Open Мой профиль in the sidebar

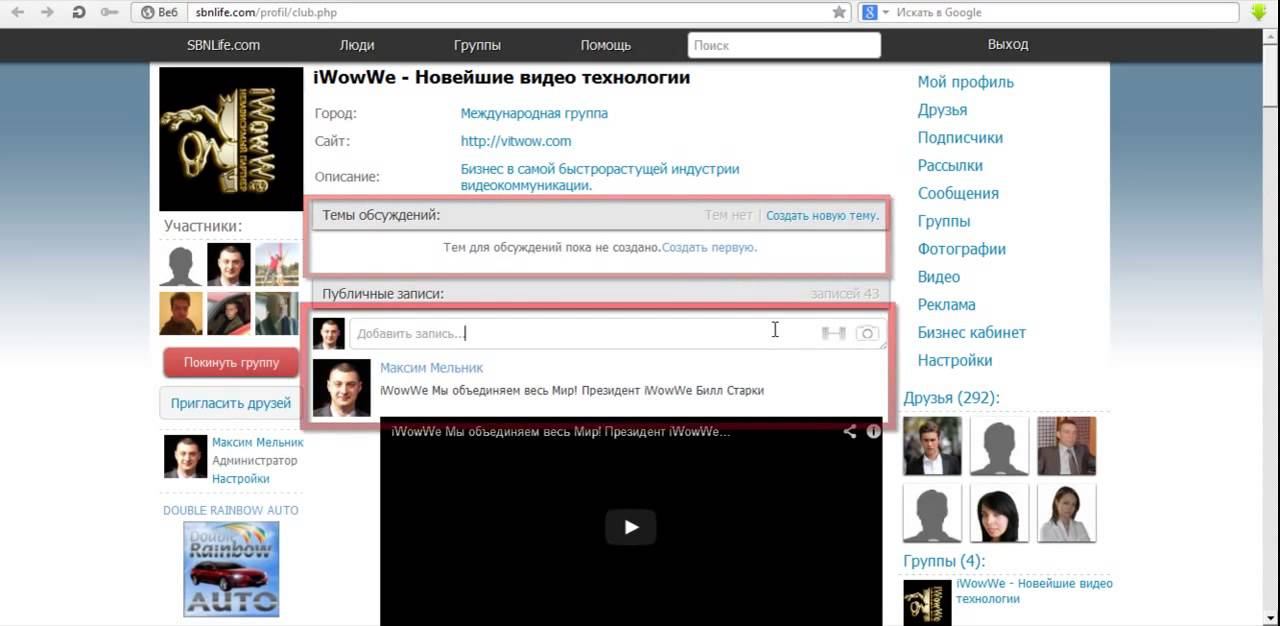[966, 82]
